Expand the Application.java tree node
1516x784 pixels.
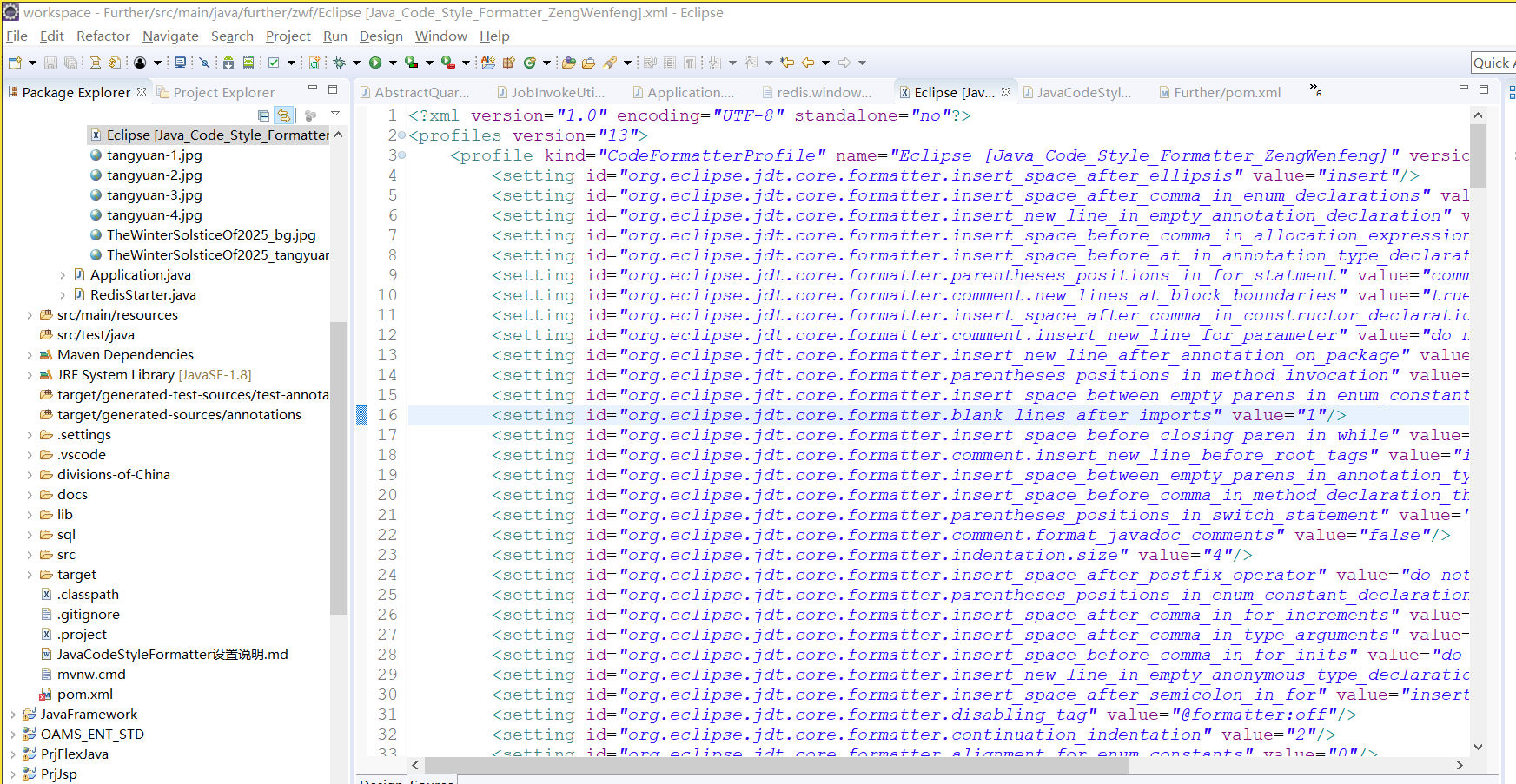coord(63,275)
